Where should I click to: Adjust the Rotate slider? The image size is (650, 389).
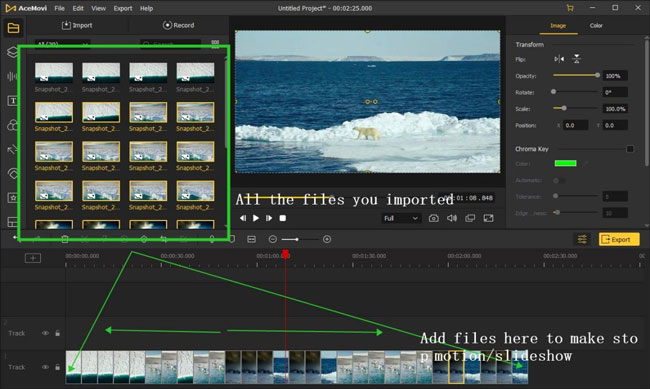(x=576, y=92)
